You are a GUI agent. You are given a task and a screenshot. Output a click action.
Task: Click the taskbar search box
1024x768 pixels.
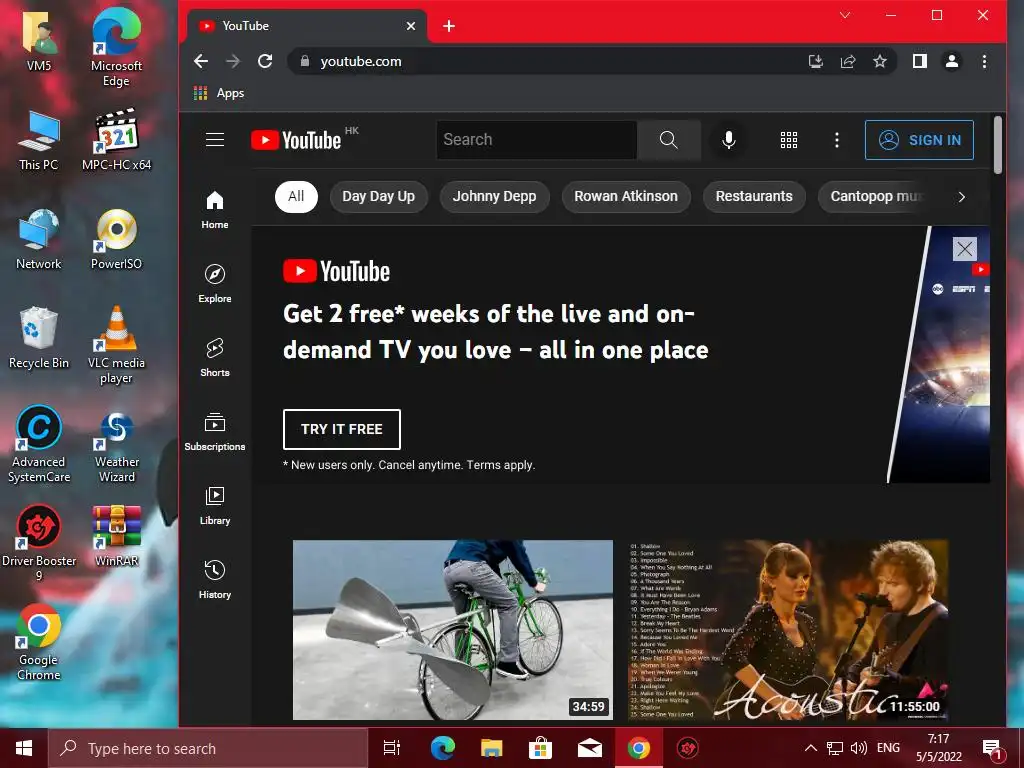click(208, 748)
